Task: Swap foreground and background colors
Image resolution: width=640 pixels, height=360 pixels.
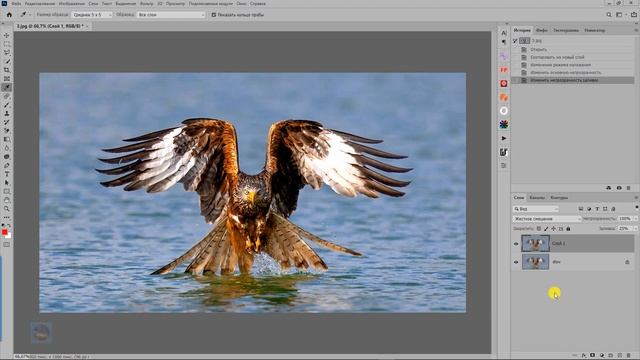Action: point(9,225)
